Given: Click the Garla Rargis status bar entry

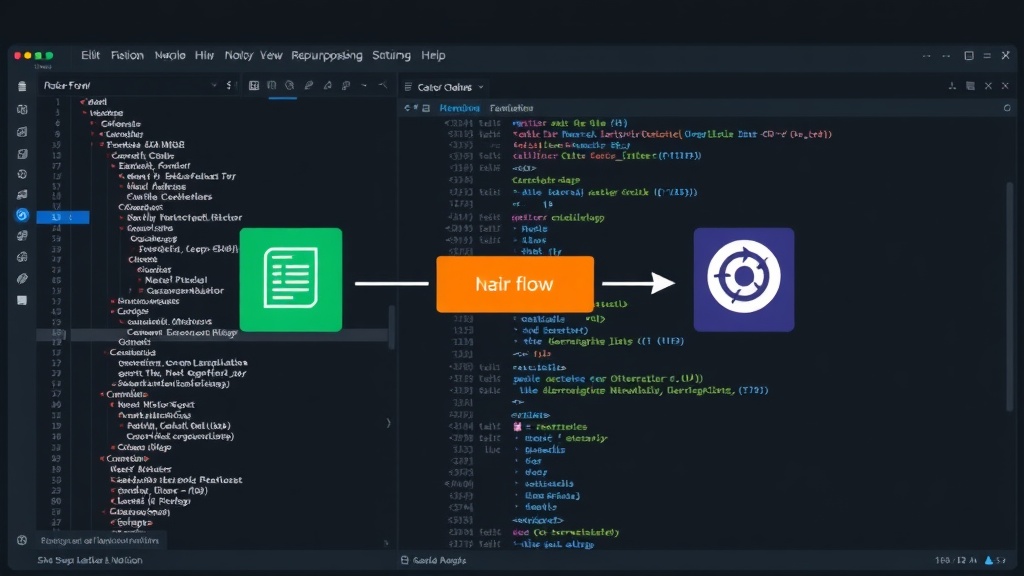Looking at the screenshot, I should 439,560.
